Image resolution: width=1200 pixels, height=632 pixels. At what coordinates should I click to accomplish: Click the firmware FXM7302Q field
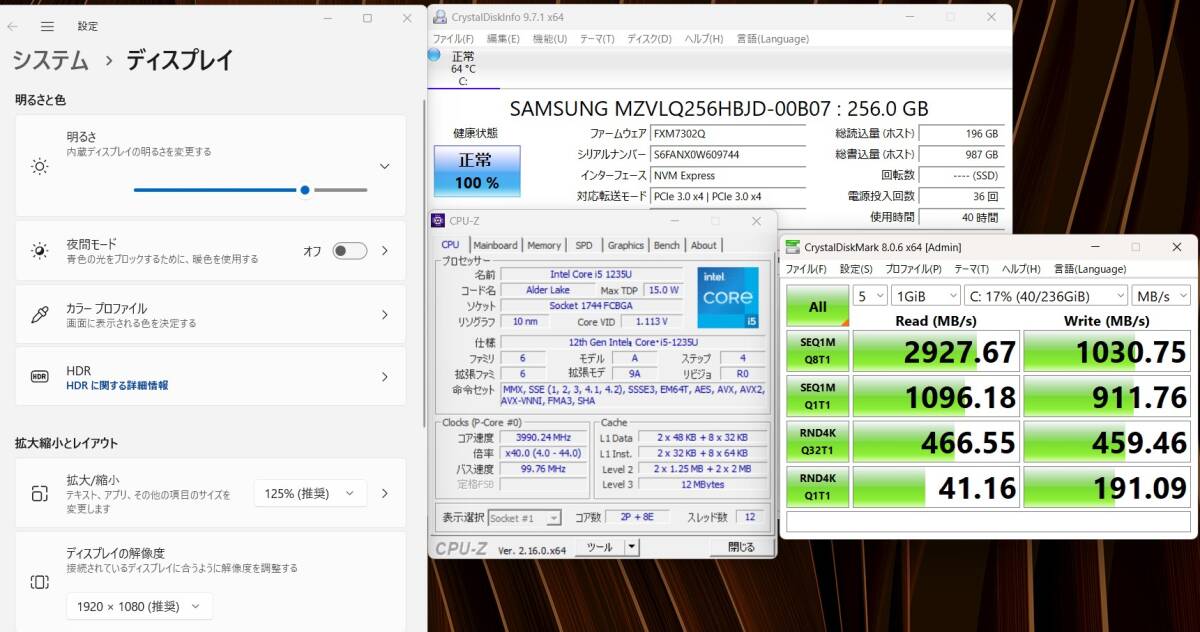(728, 133)
